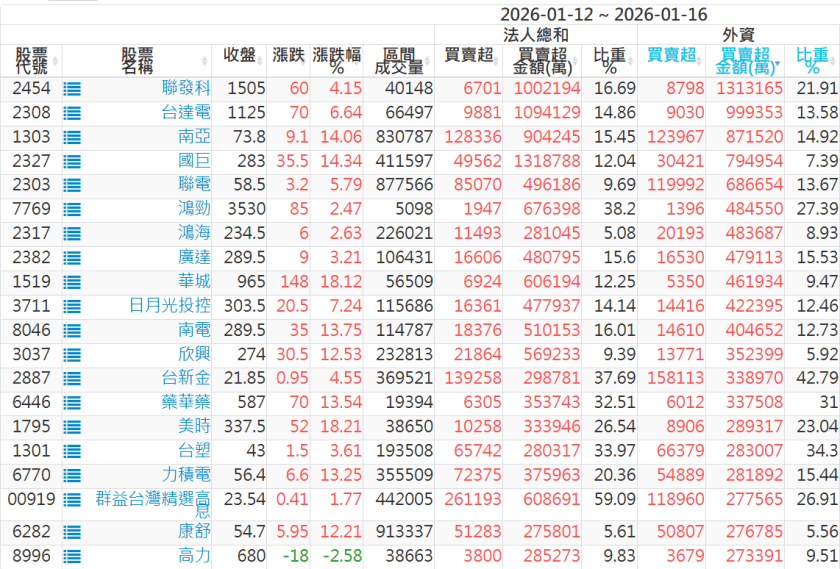Open the list icon for stock 2327 國巨
This screenshot has width=840, height=569.
pos(72,161)
